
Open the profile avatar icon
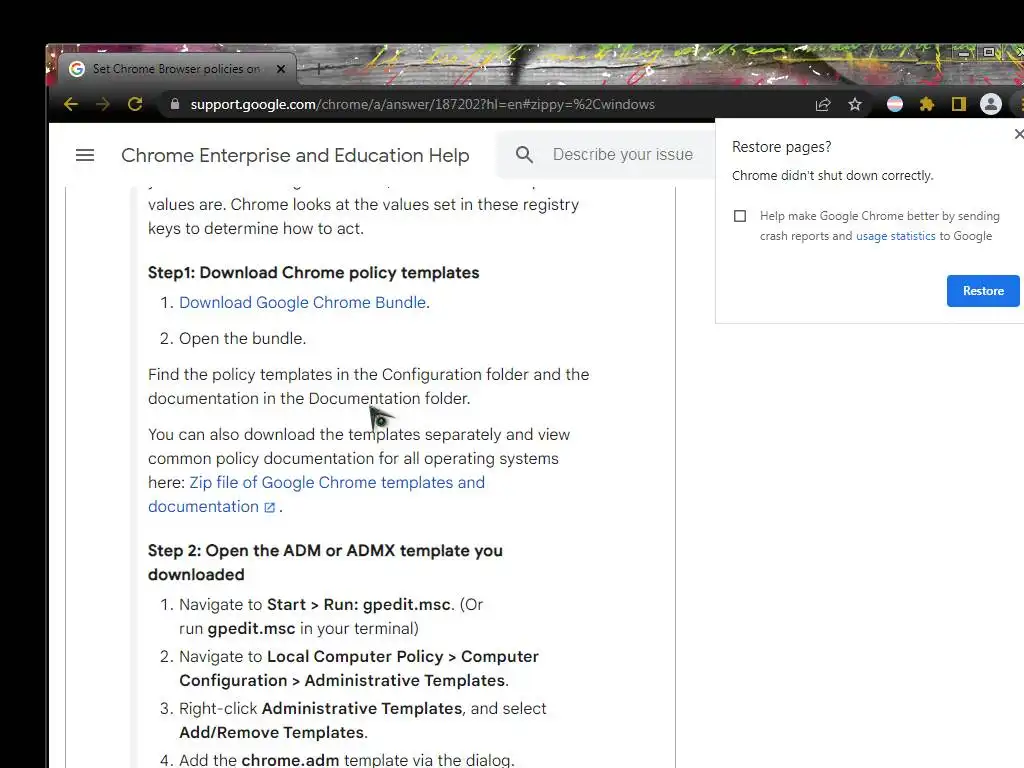991,104
